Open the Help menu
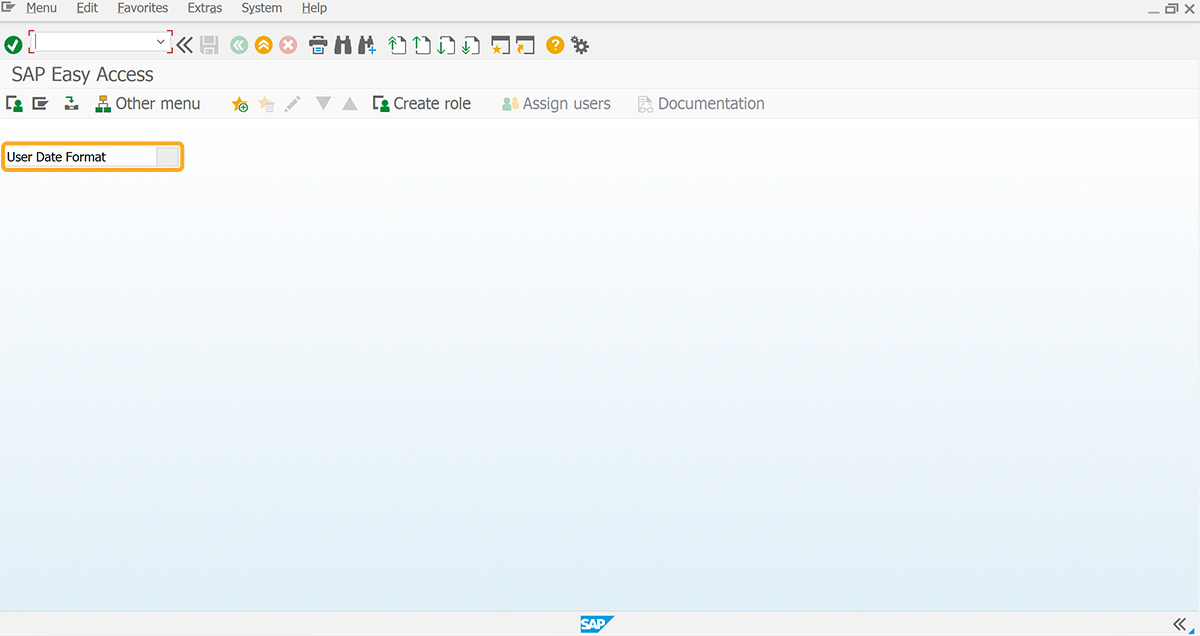The width and height of the screenshot is (1200, 636). coord(314,8)
